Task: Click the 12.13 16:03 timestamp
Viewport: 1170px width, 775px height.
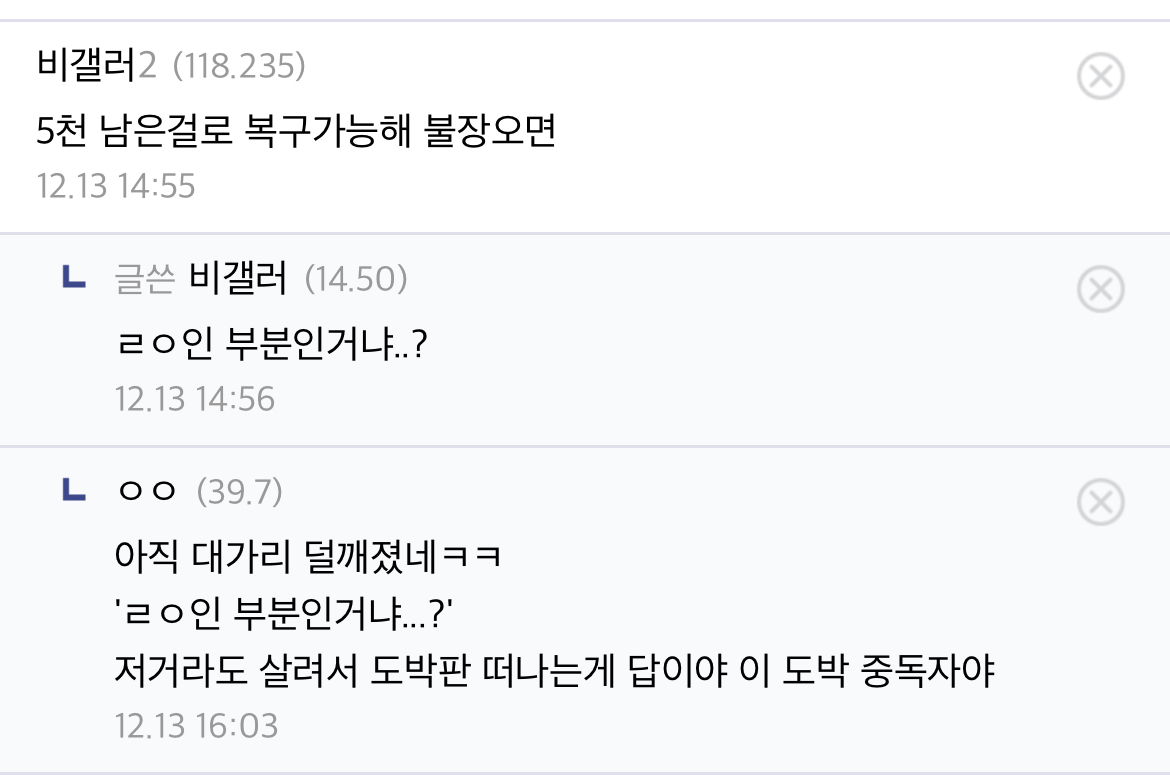Action: (196, 726)
